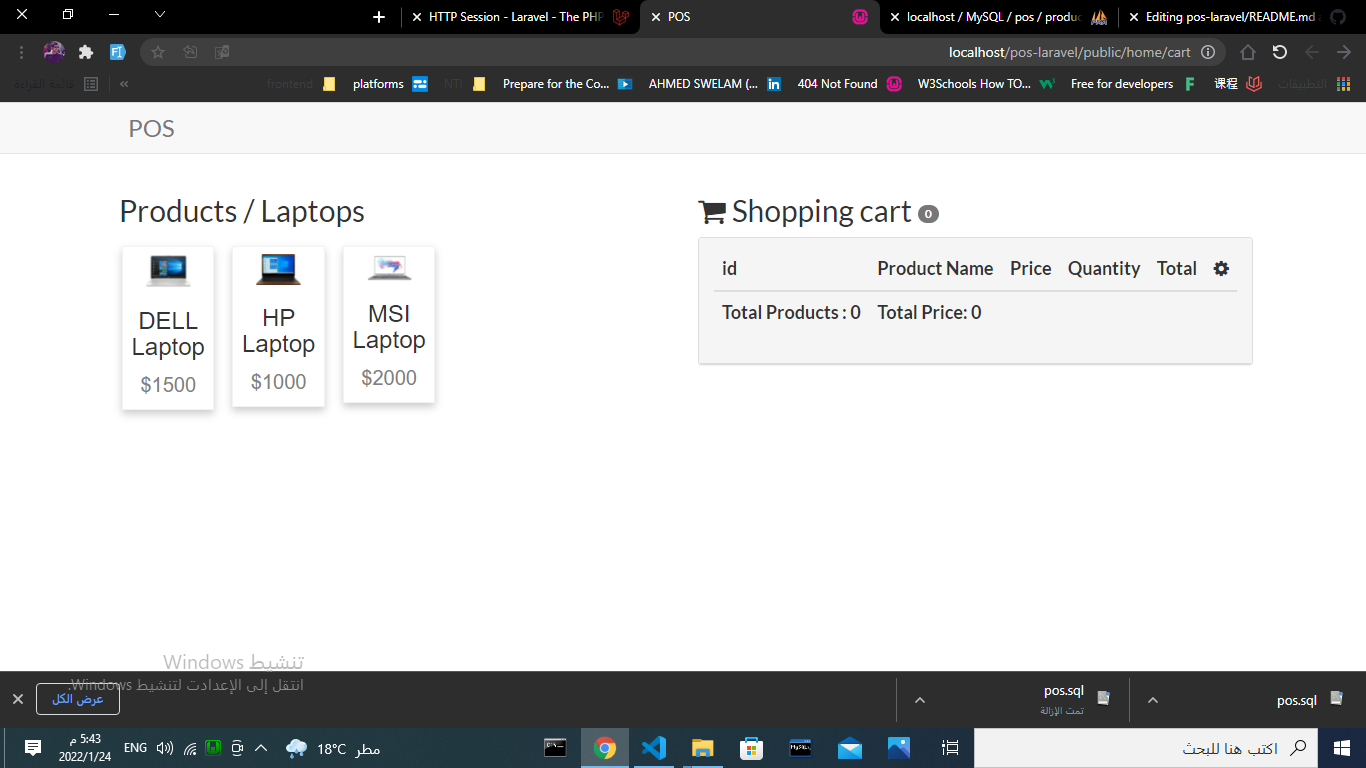Image resolution: width=1366 pixels, height=768 pixels.
Task: Click the MSI Laptop product image
Action: (388, 267)
